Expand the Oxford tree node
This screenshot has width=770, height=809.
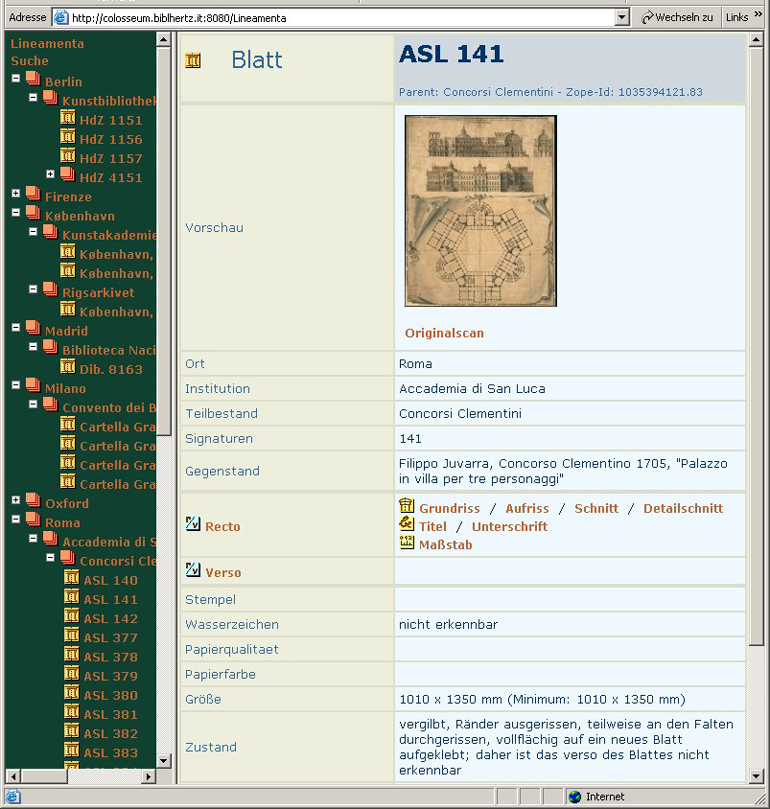[x=16, y=502]
